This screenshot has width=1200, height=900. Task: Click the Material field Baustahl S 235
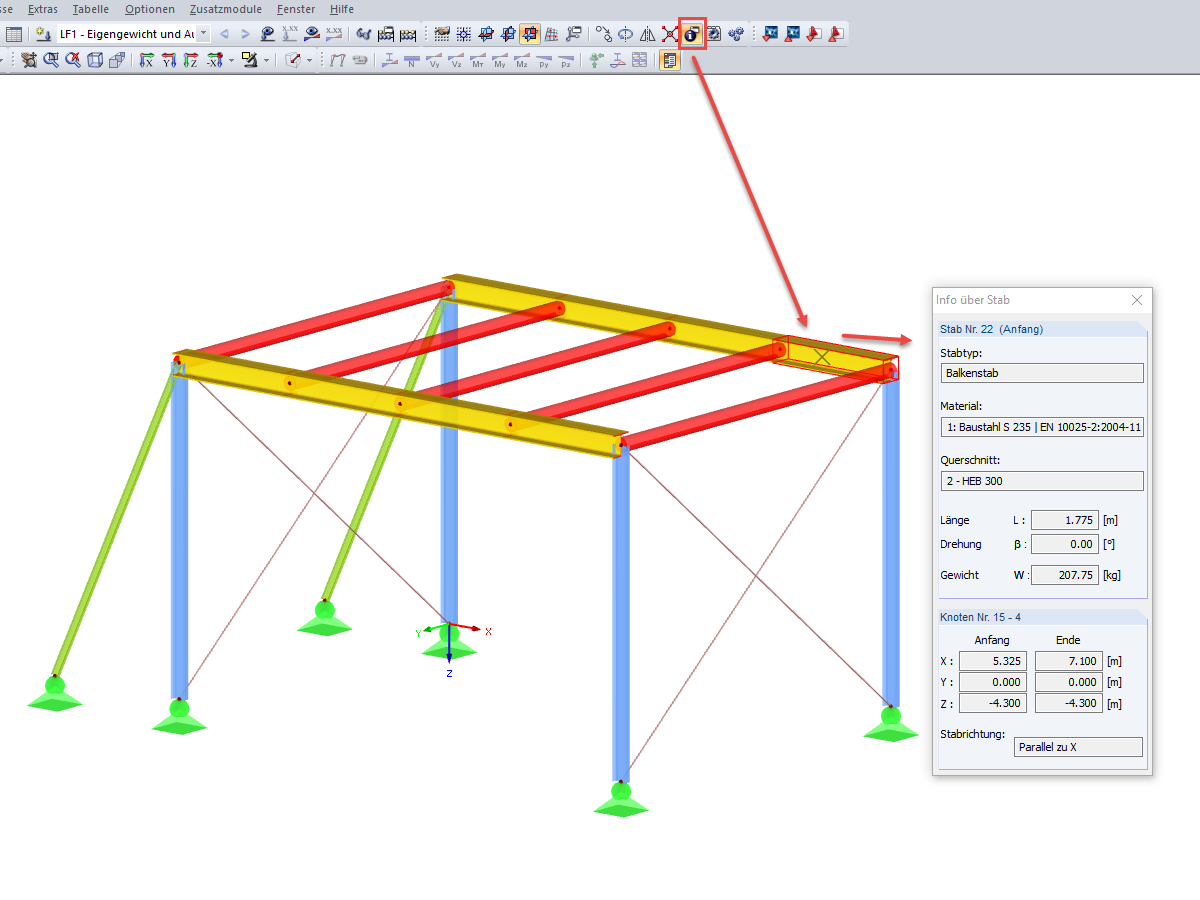coord(1042,427)
